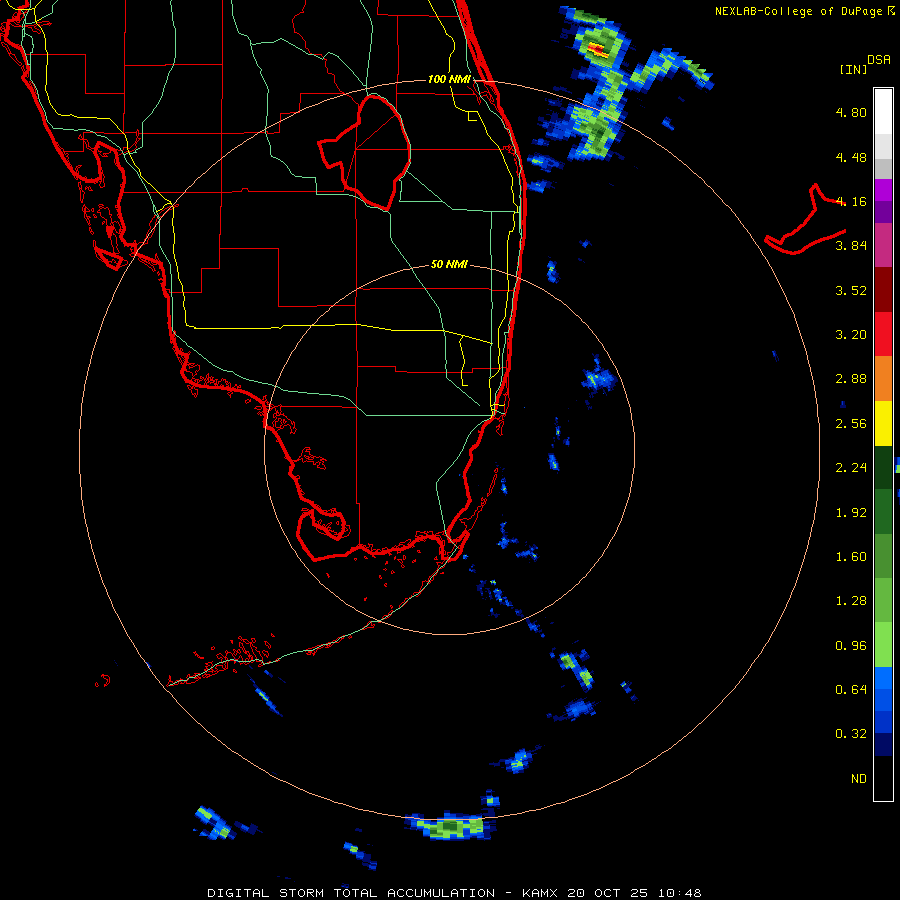Click the 50 NMI range ring label
900x900 pixels.
(x=449, y=264)
